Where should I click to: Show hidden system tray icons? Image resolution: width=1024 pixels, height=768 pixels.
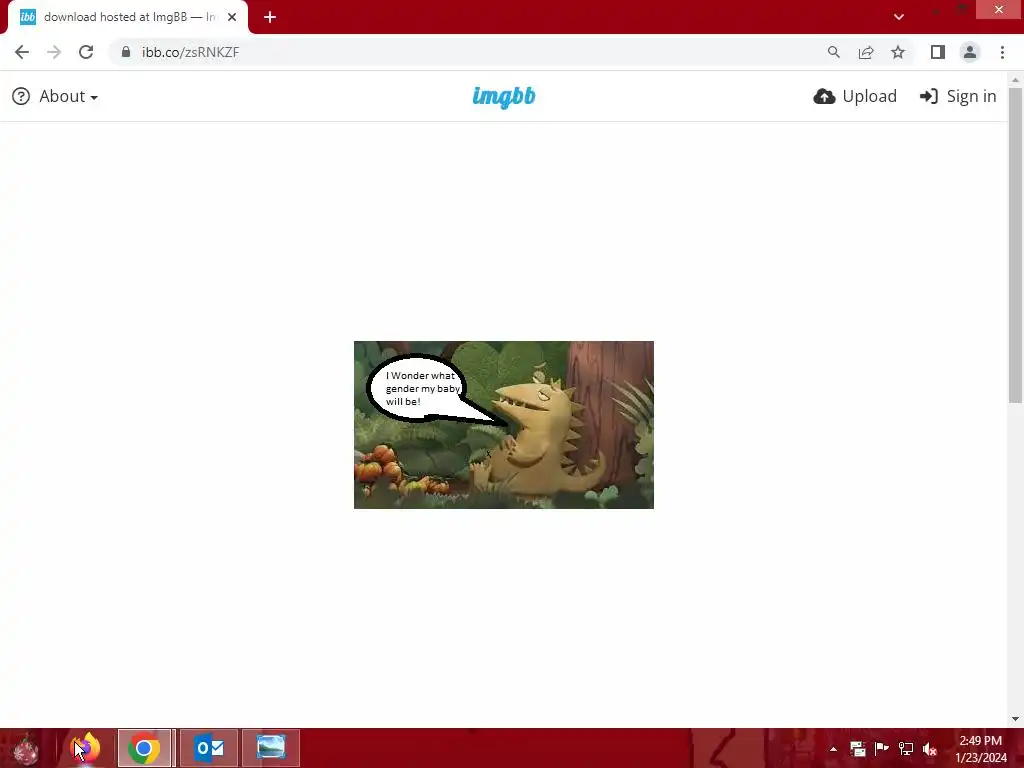(833, 749)
